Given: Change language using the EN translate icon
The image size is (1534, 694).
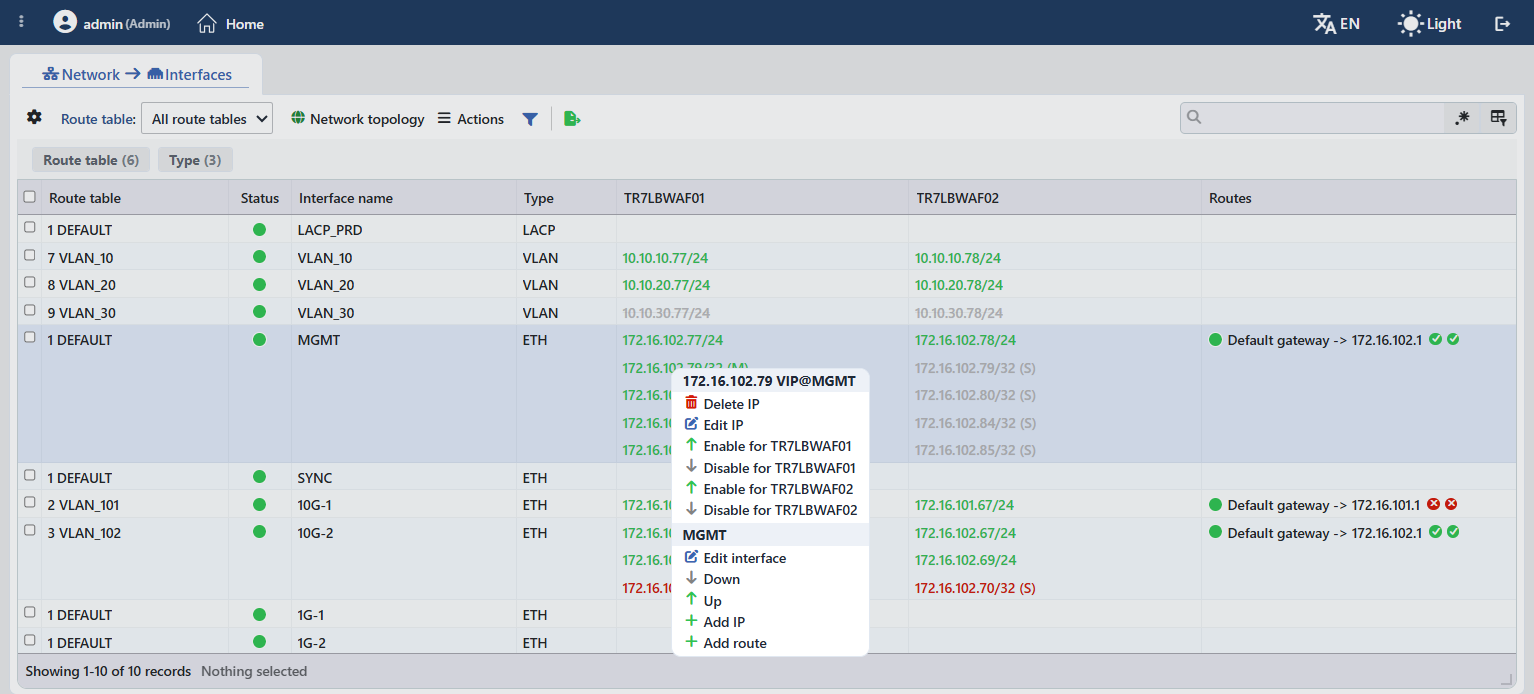Looking at the screenshot, I should click(1336, 23).
